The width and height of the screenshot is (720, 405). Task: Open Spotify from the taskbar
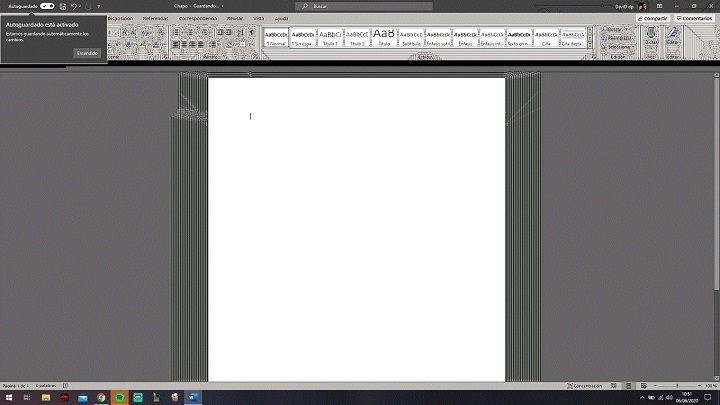click(119, 398)
